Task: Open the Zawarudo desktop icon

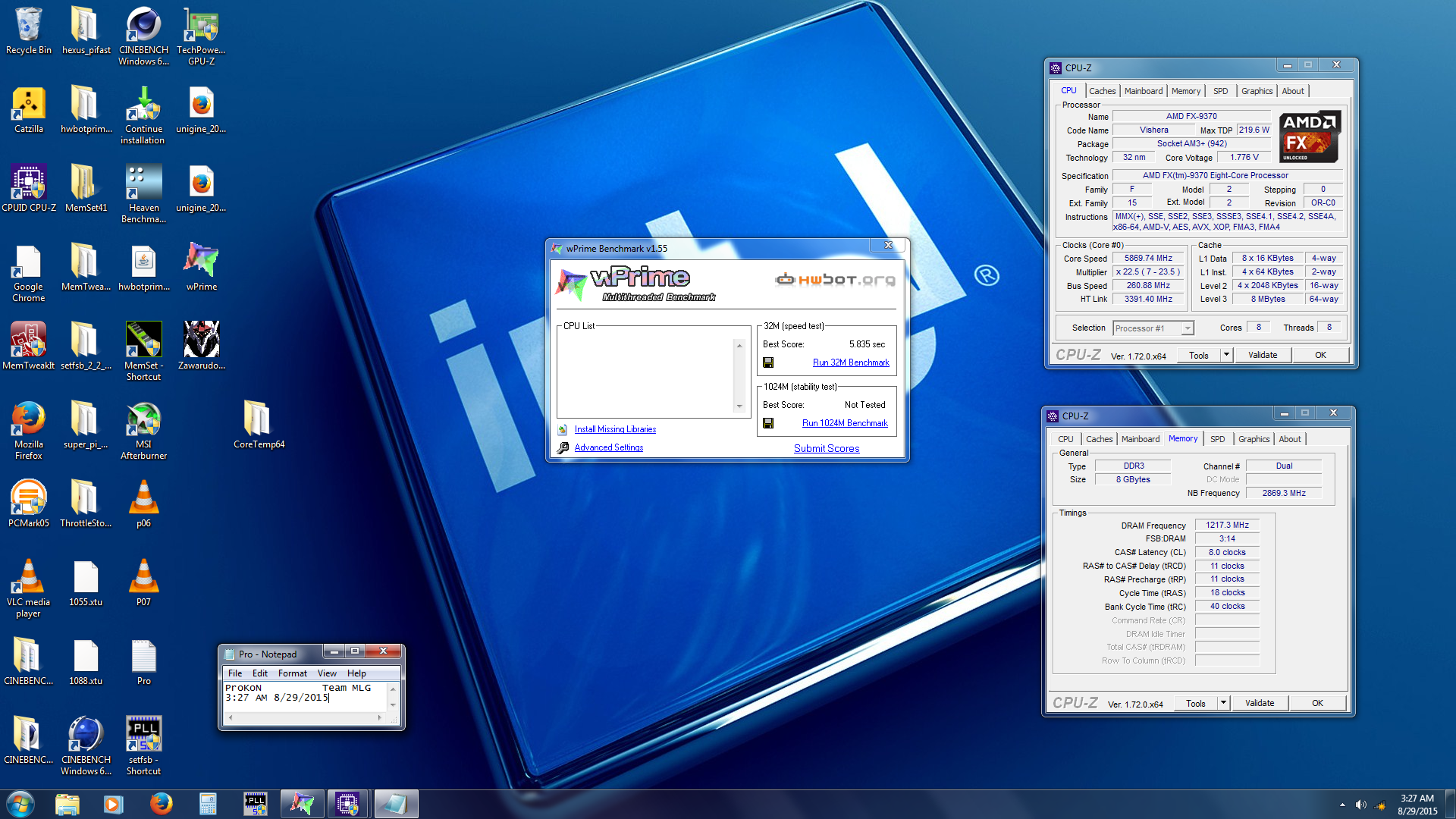Action: click(201, 347)
